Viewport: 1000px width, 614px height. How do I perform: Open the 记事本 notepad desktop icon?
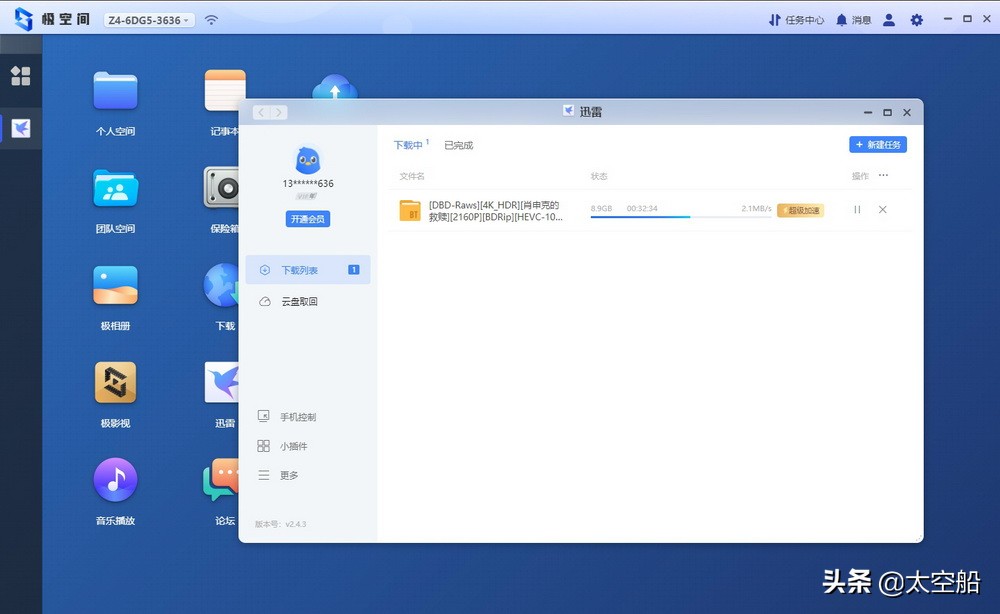tap(224, 91)
